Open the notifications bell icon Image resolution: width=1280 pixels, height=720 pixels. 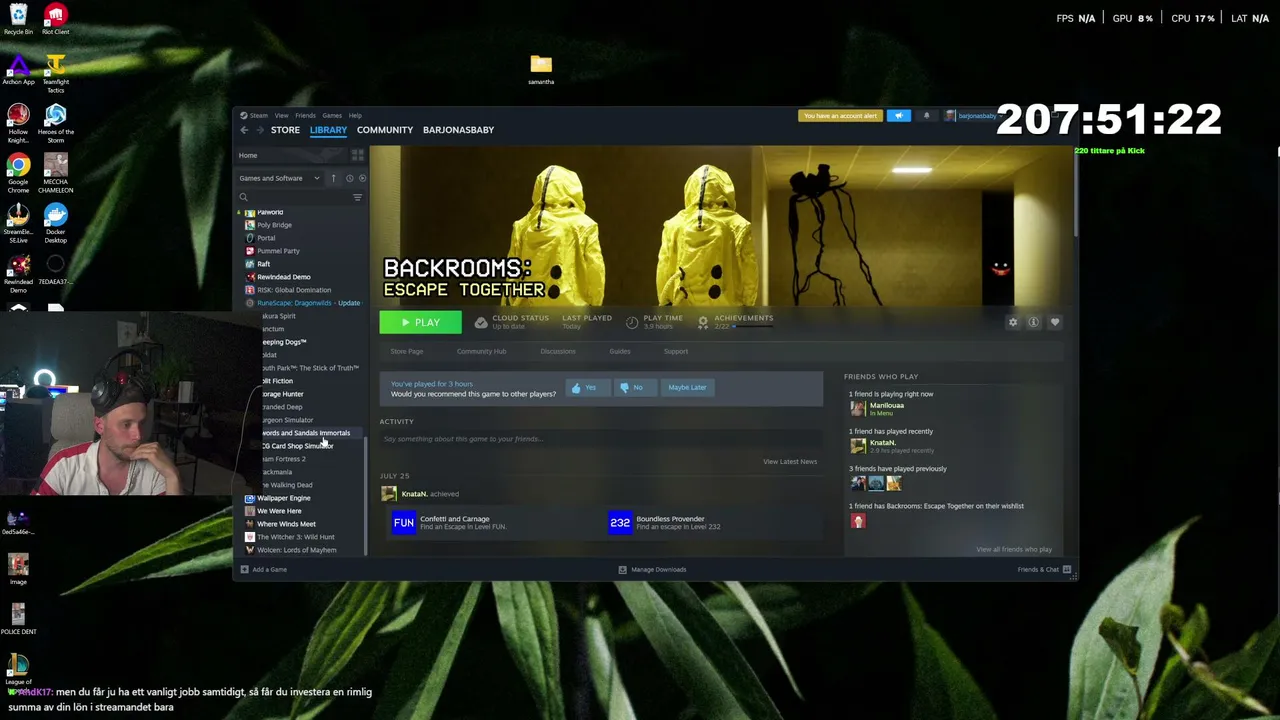(926, 116)
